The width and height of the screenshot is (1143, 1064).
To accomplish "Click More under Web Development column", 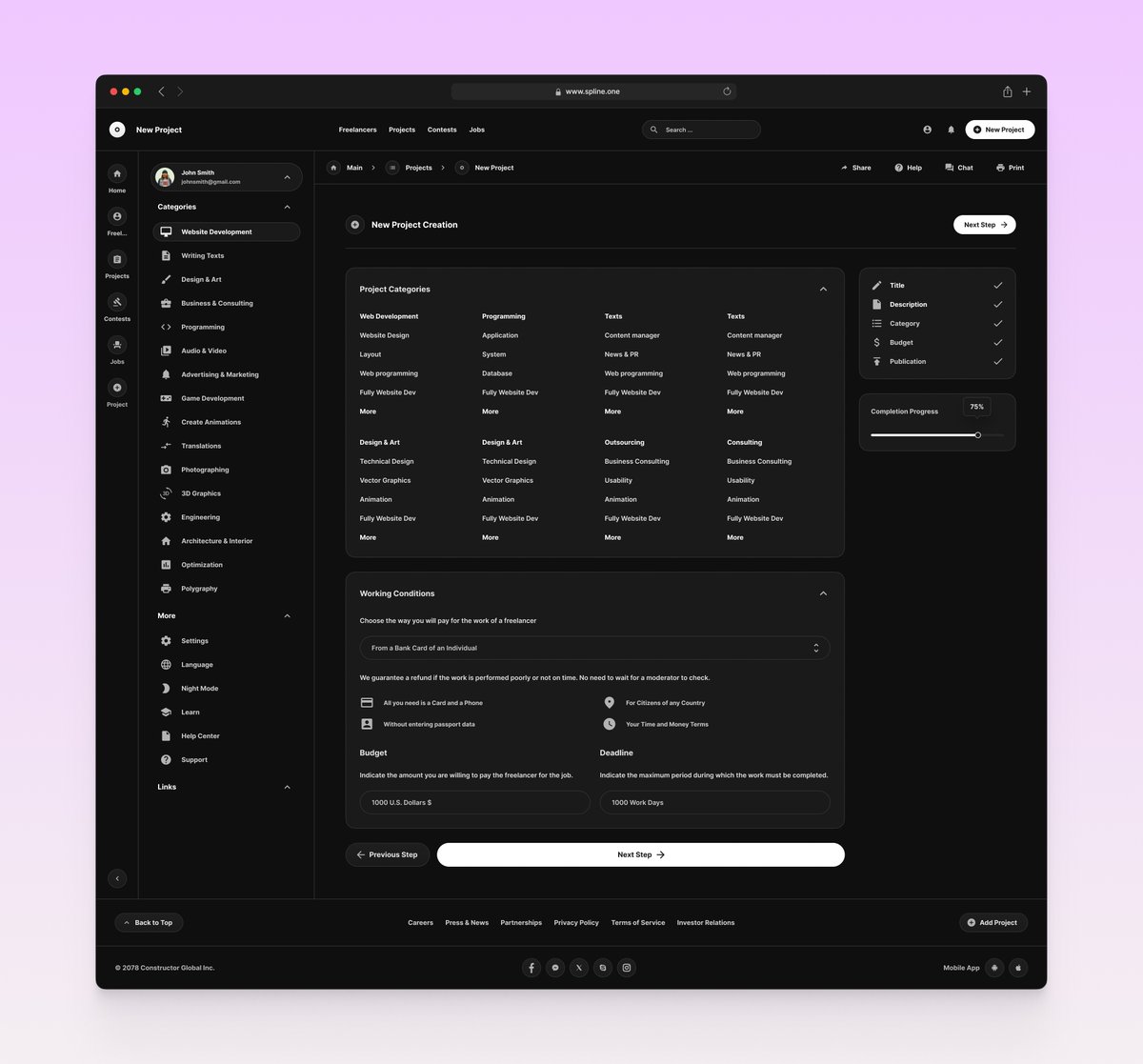I will pos(368,412).
